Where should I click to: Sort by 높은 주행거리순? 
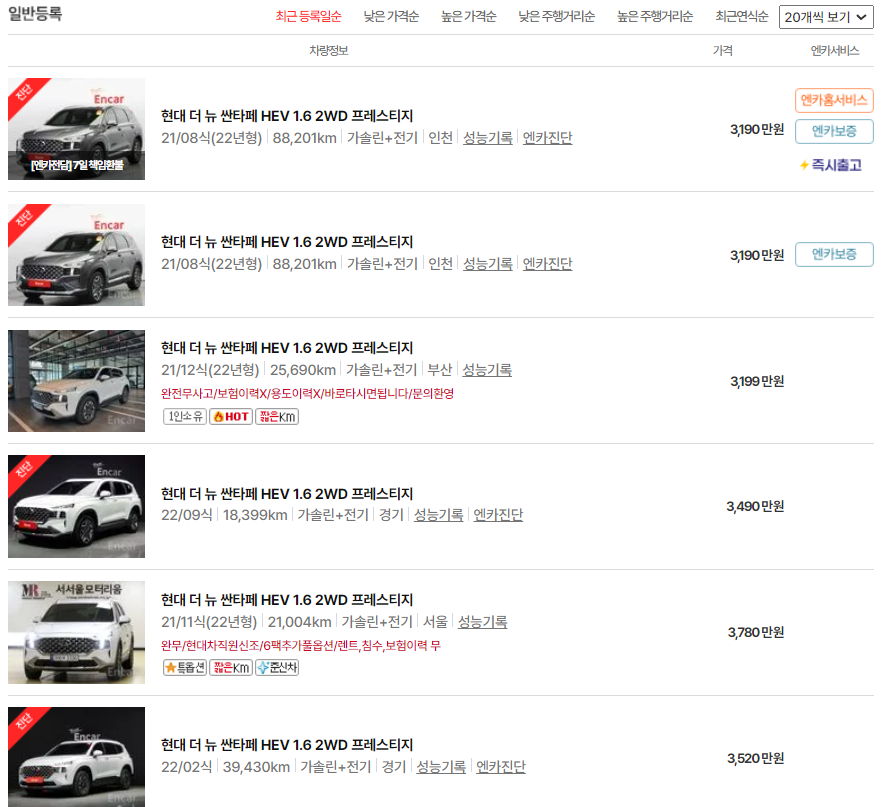coord(655,17)
